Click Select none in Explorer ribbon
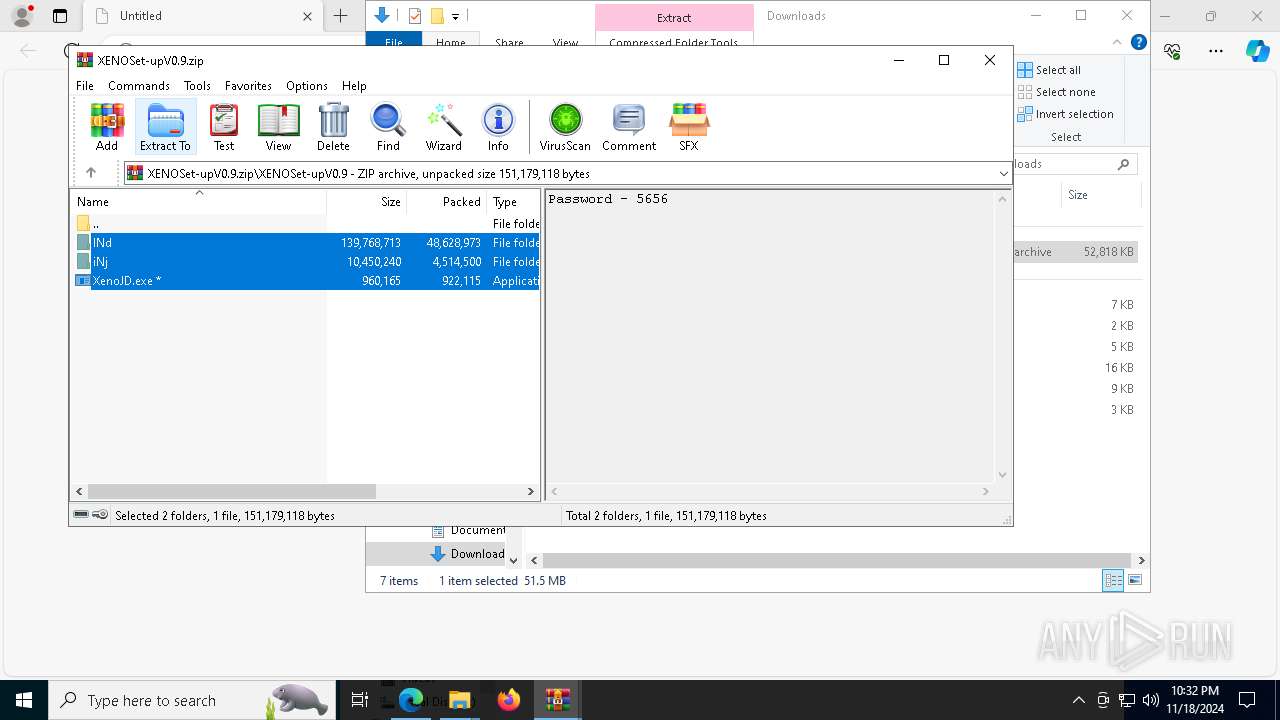The width and height of the screenshot is (1280, 720). (x=1057, y=92)
